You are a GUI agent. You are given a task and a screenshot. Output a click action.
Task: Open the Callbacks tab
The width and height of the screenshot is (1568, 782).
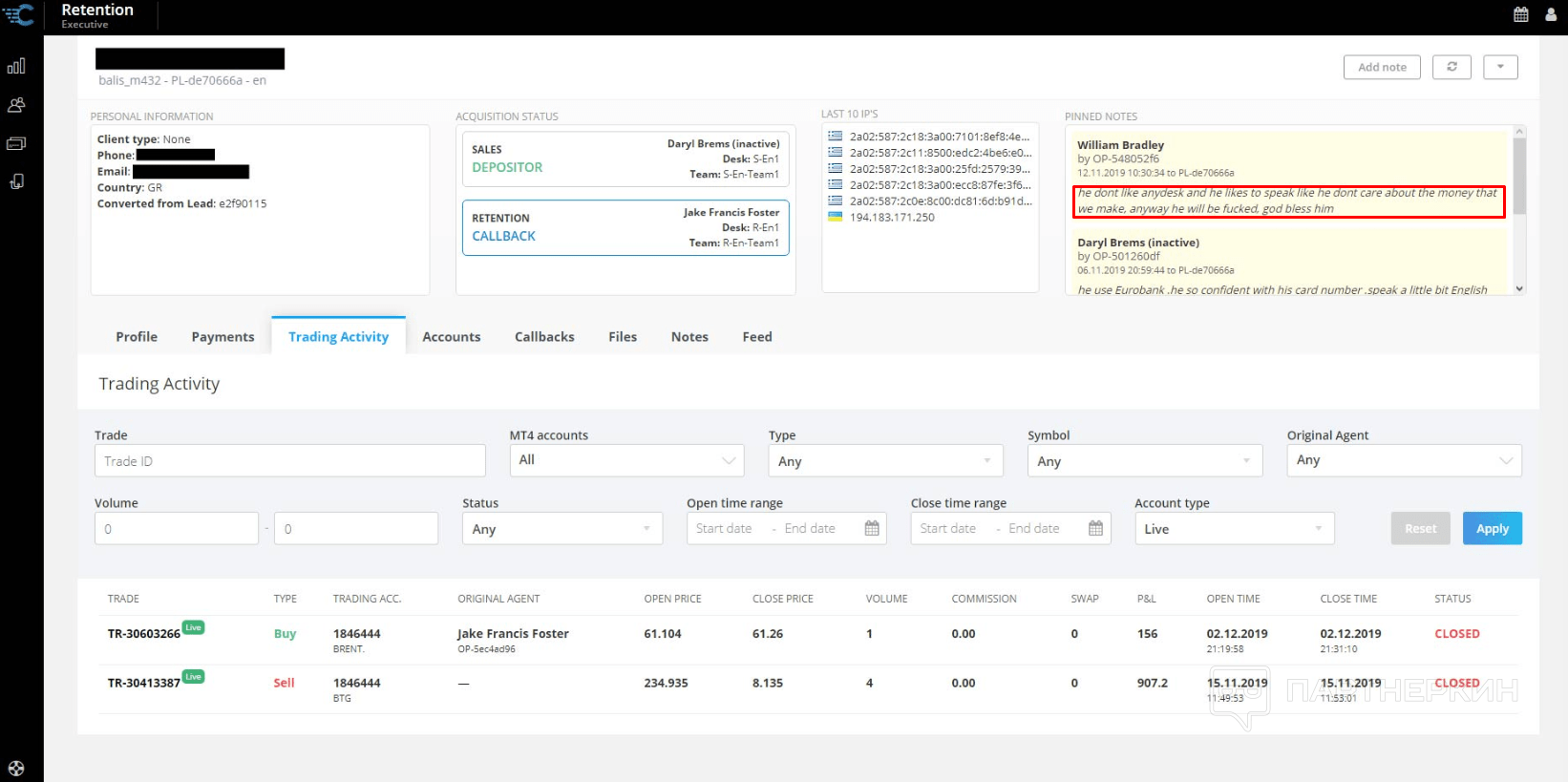click(x=544, y=337)
